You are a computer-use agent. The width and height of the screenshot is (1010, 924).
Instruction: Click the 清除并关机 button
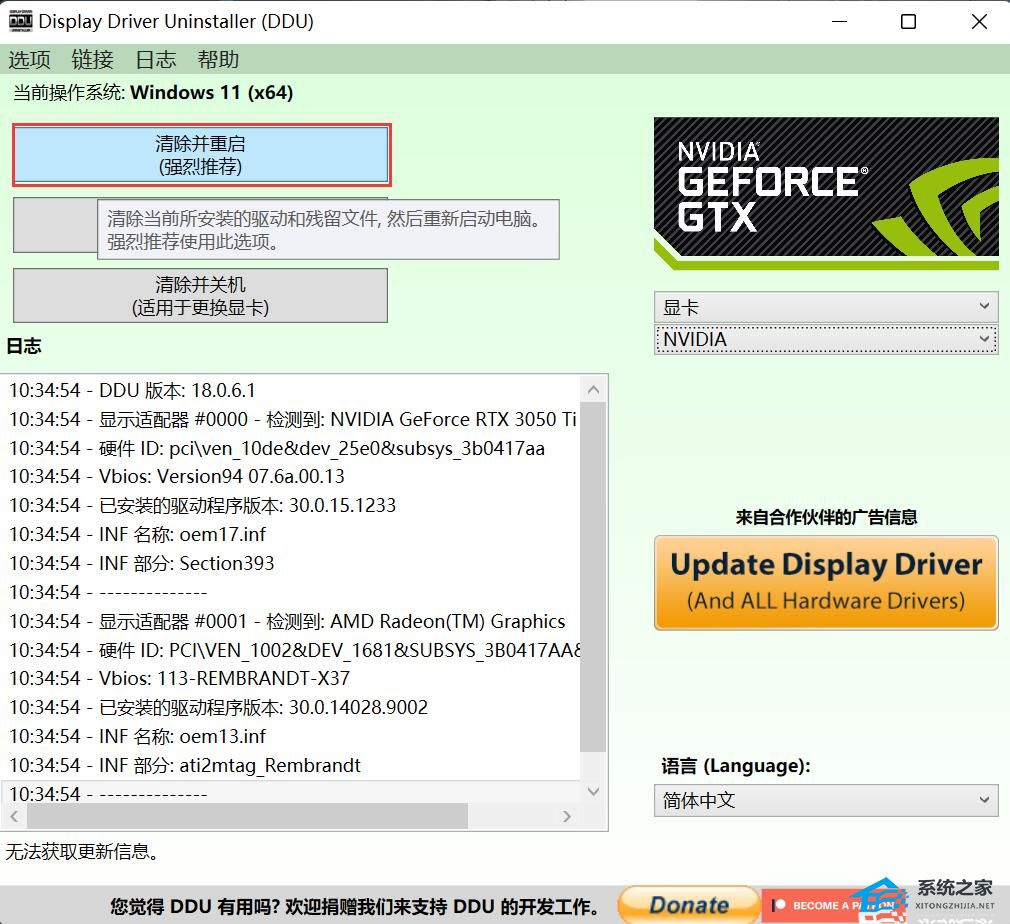click(x=200, y=296)
